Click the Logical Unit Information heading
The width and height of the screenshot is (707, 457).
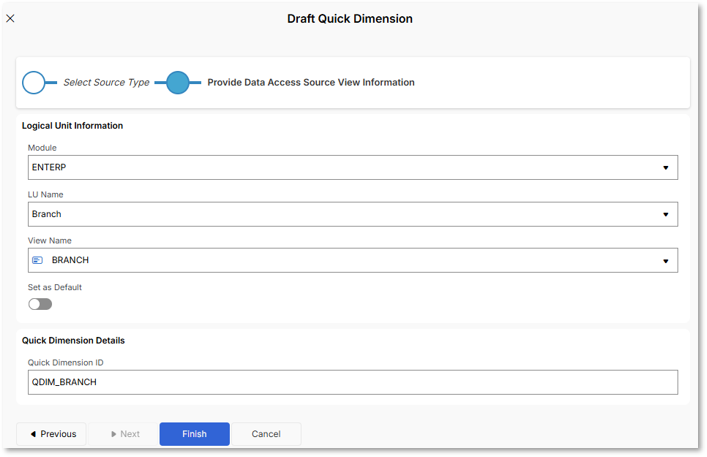click(x=72, y=126)
